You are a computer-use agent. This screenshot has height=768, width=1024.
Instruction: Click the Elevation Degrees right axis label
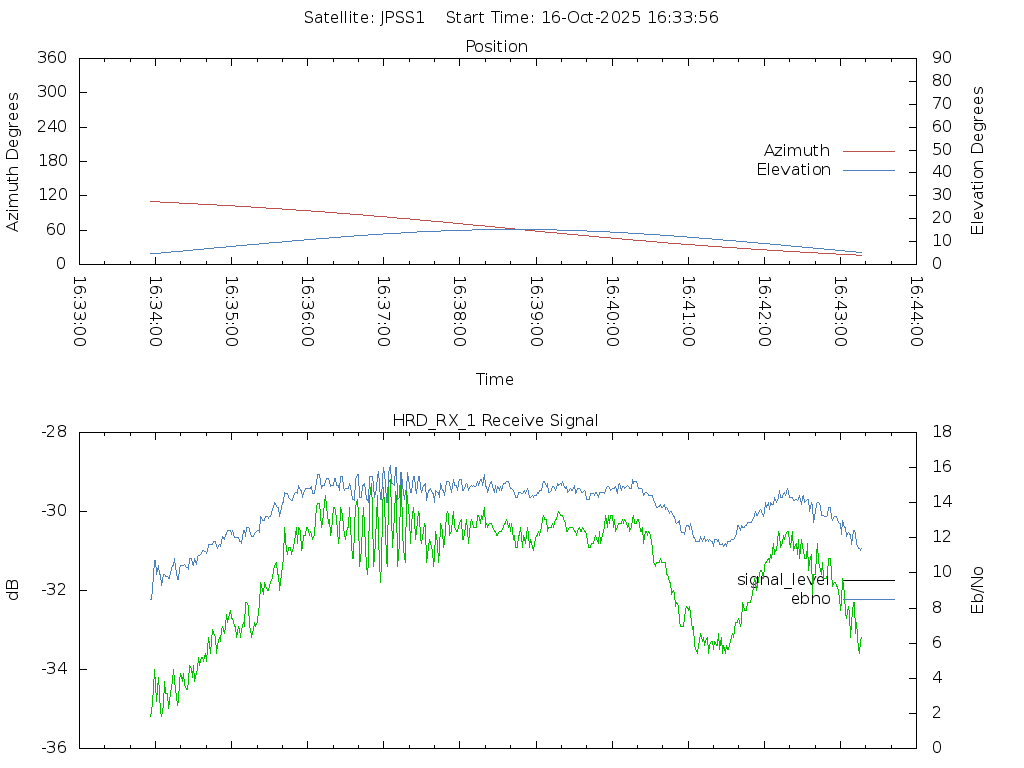tap(978, 161)
